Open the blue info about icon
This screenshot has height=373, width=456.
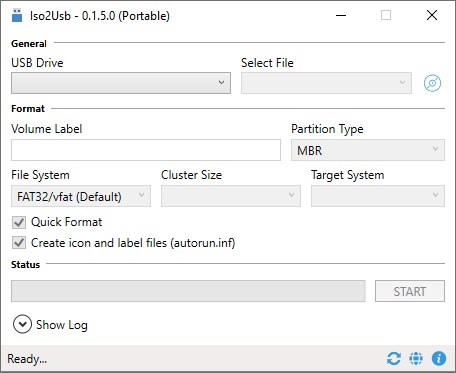click(439, 359)
